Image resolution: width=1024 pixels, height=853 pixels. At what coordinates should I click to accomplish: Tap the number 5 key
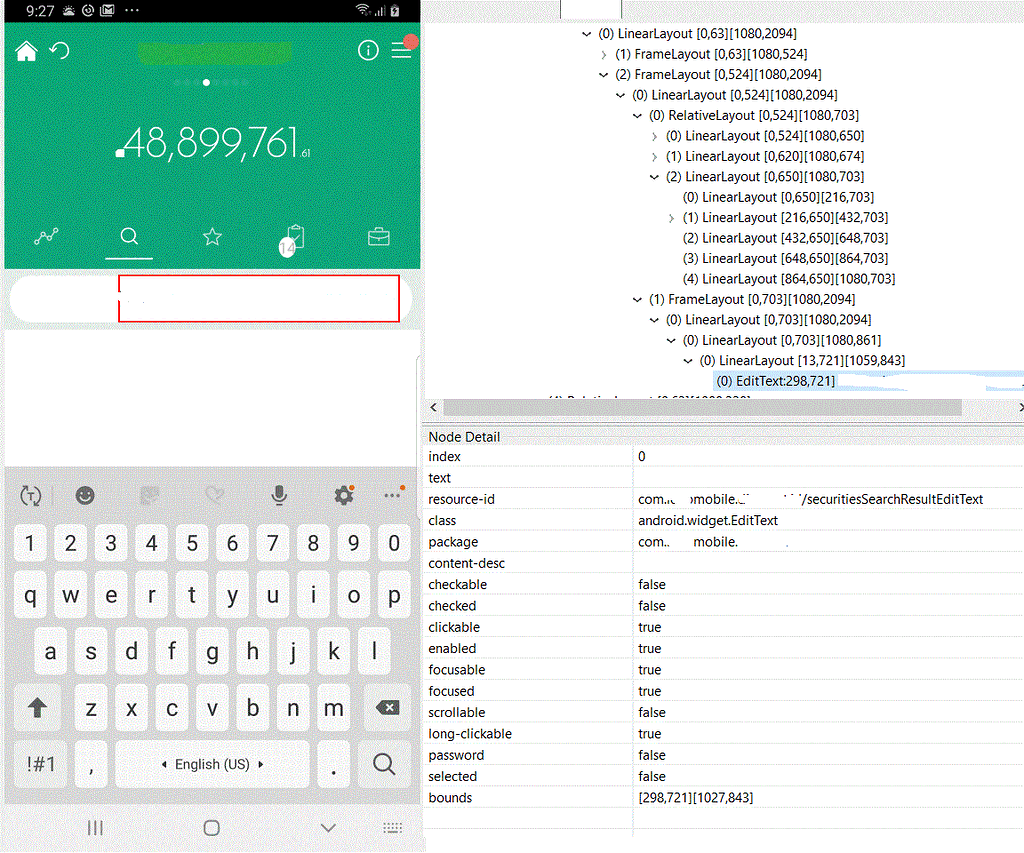pos(192,543)
